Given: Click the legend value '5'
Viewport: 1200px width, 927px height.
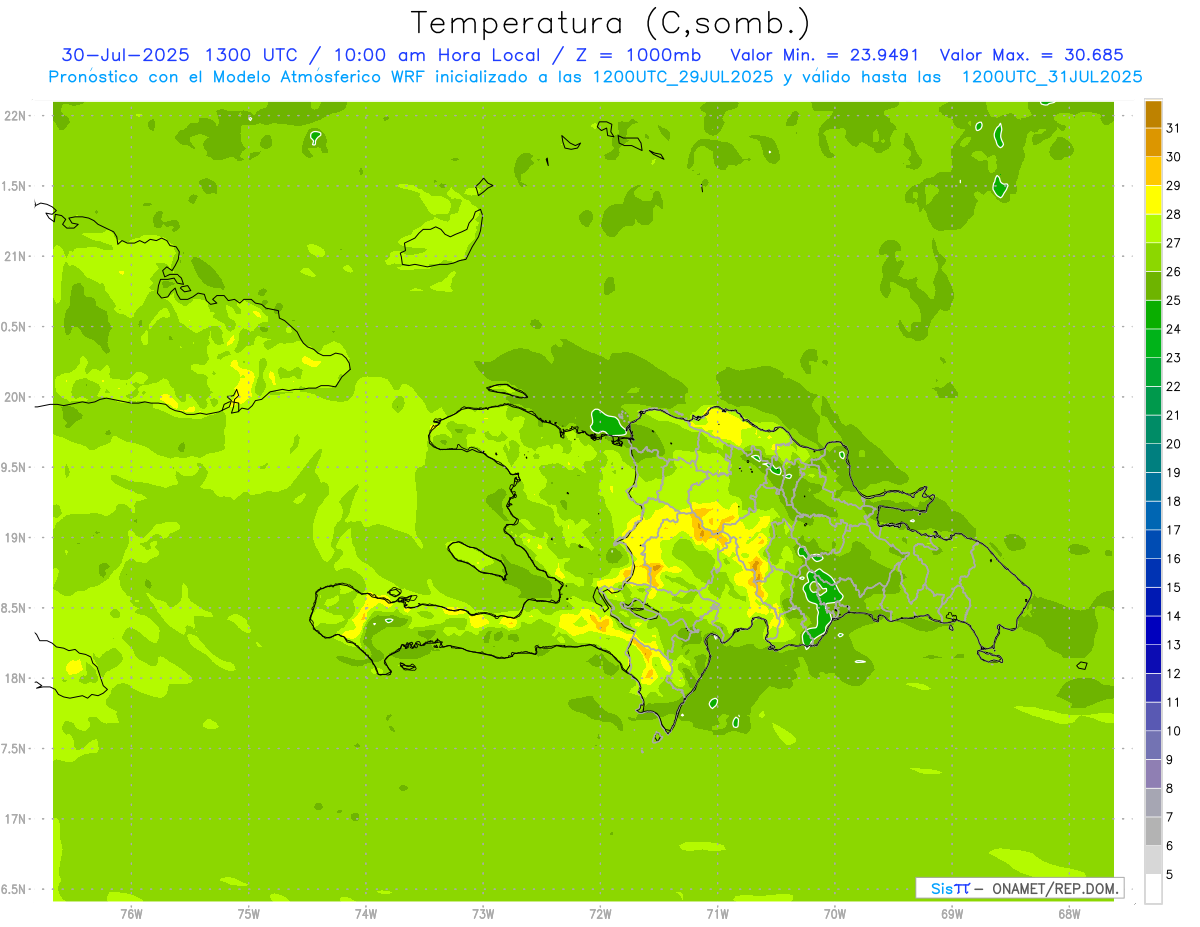Looking at the screenshot, I should tap(1170, 875).
